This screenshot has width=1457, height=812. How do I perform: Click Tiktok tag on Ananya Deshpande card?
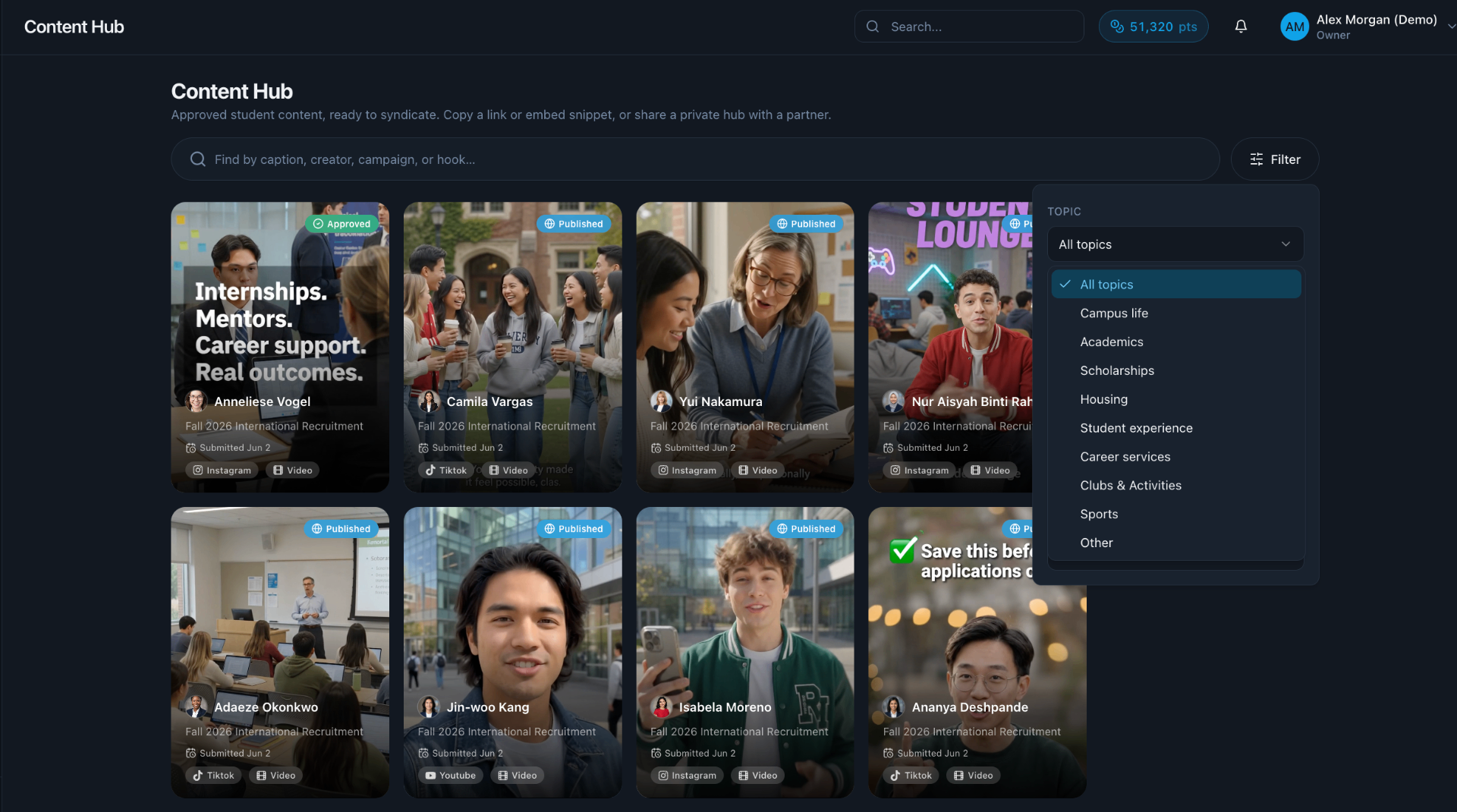click(x=911, y=776)
